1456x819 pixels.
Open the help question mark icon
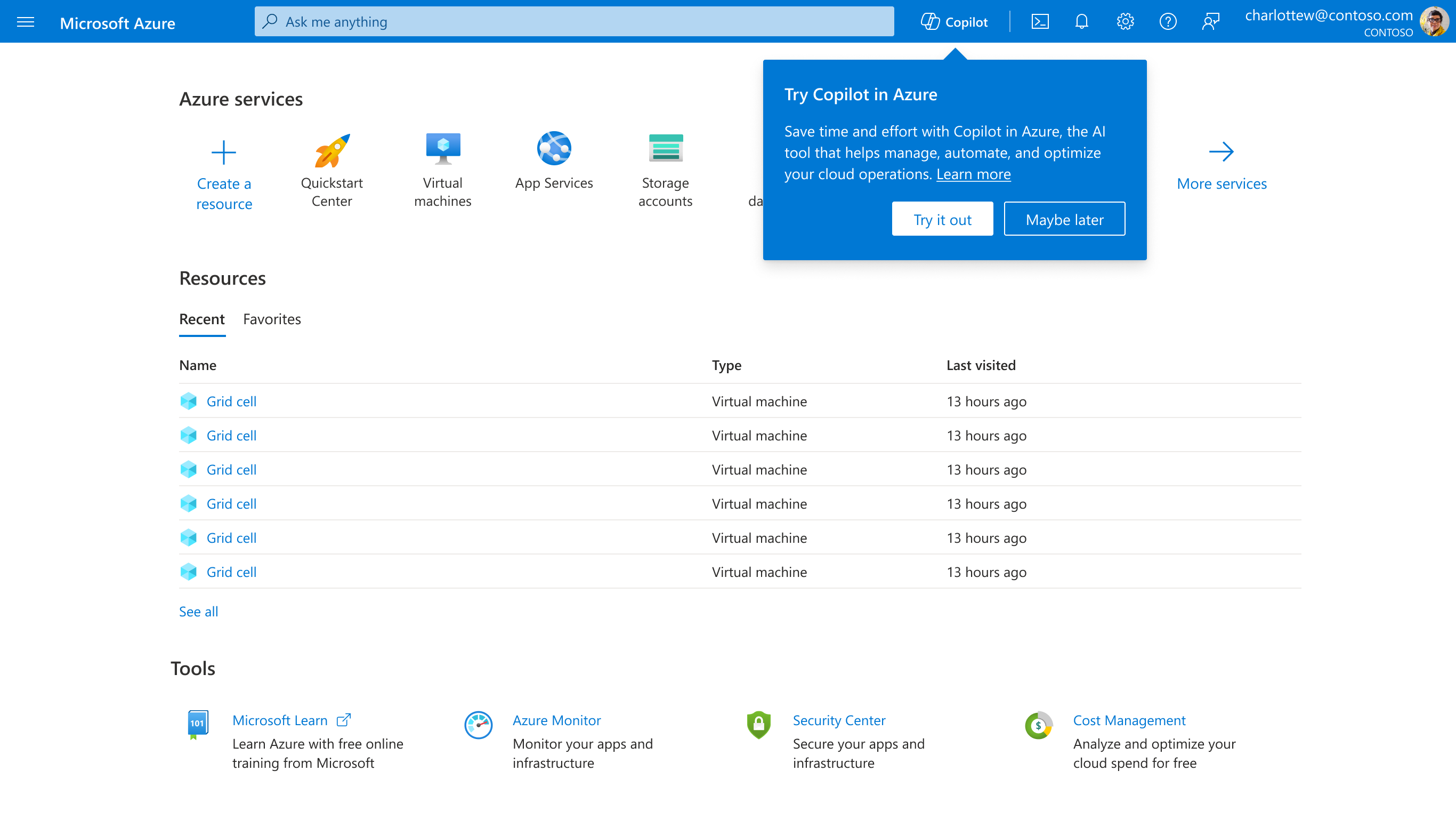[1168, 21]
